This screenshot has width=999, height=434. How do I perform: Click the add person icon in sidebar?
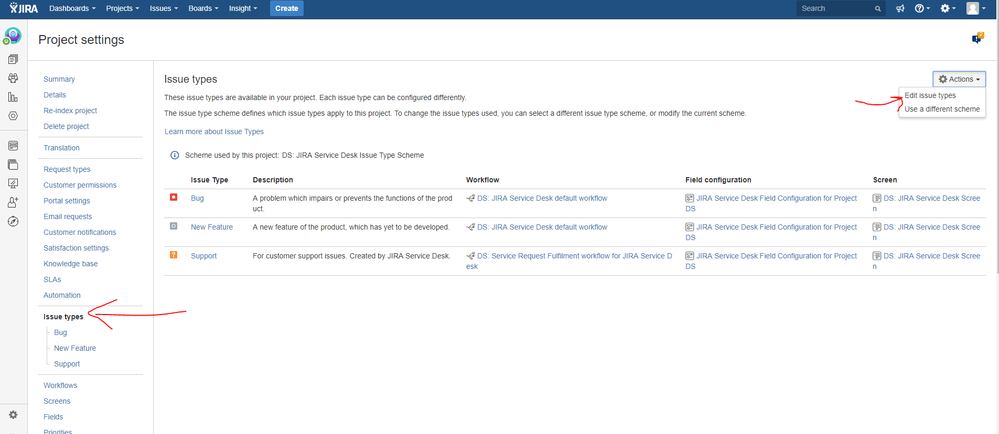(13, 202)
